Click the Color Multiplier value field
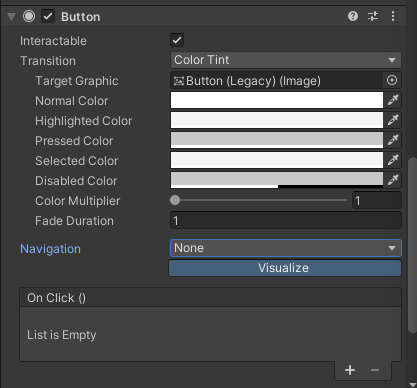This screenshot has width=417, height=388. pyautogui.click(x=377, y=201)
